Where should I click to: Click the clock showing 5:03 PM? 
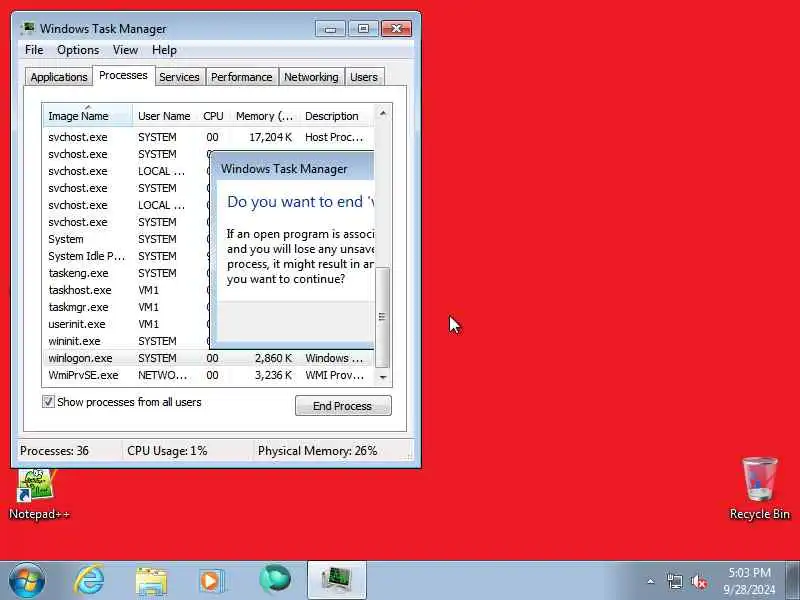click(749, 572)
